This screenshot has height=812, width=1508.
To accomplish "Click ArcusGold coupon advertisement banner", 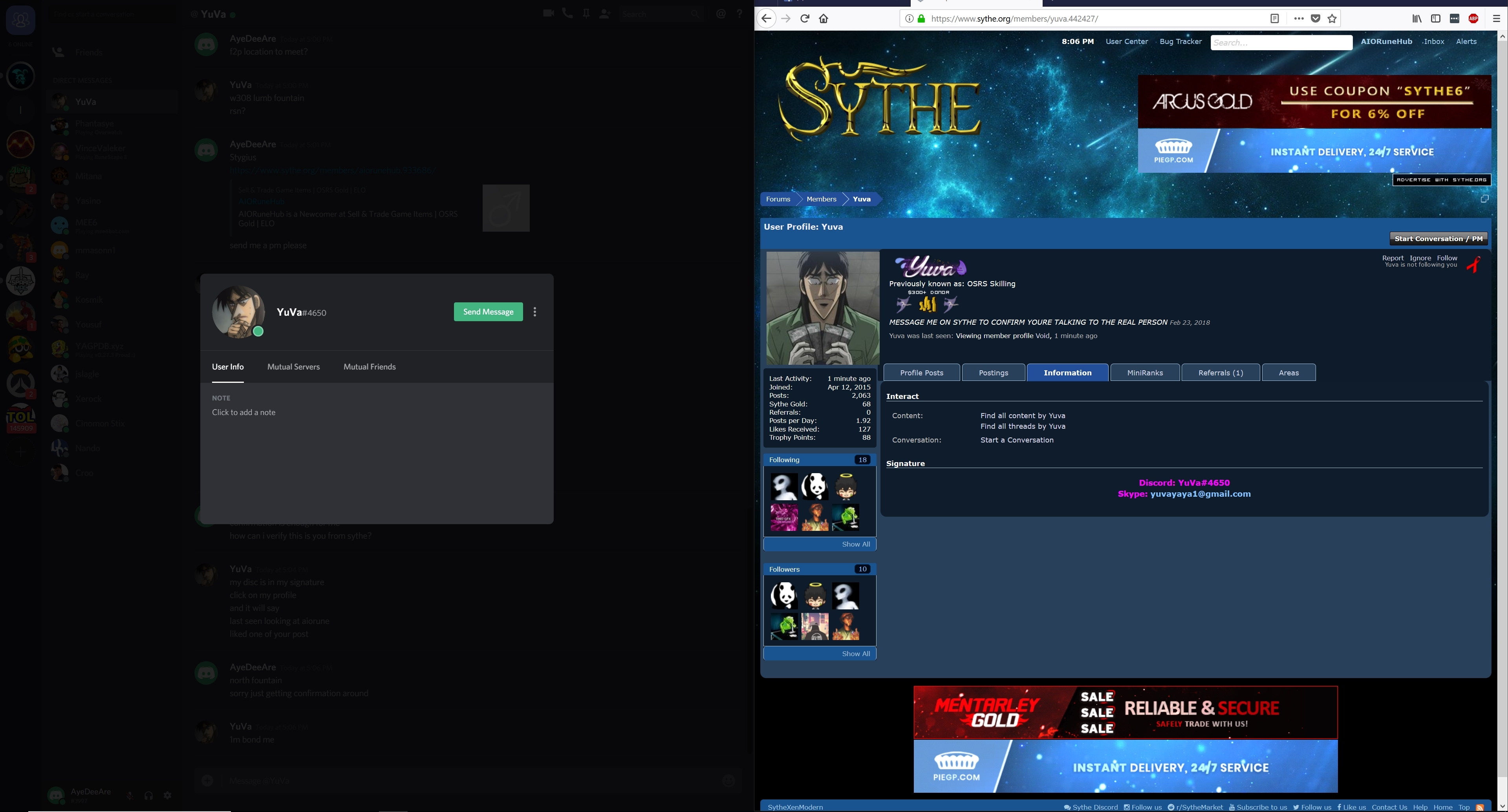I will point(1314,102).
